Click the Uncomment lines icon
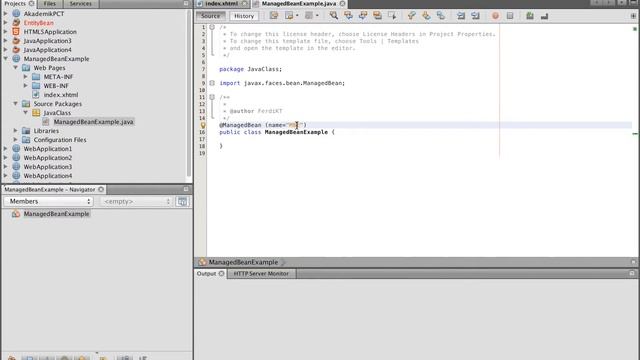The width and height of the screenshot is (640, 360). pos(544,16)
